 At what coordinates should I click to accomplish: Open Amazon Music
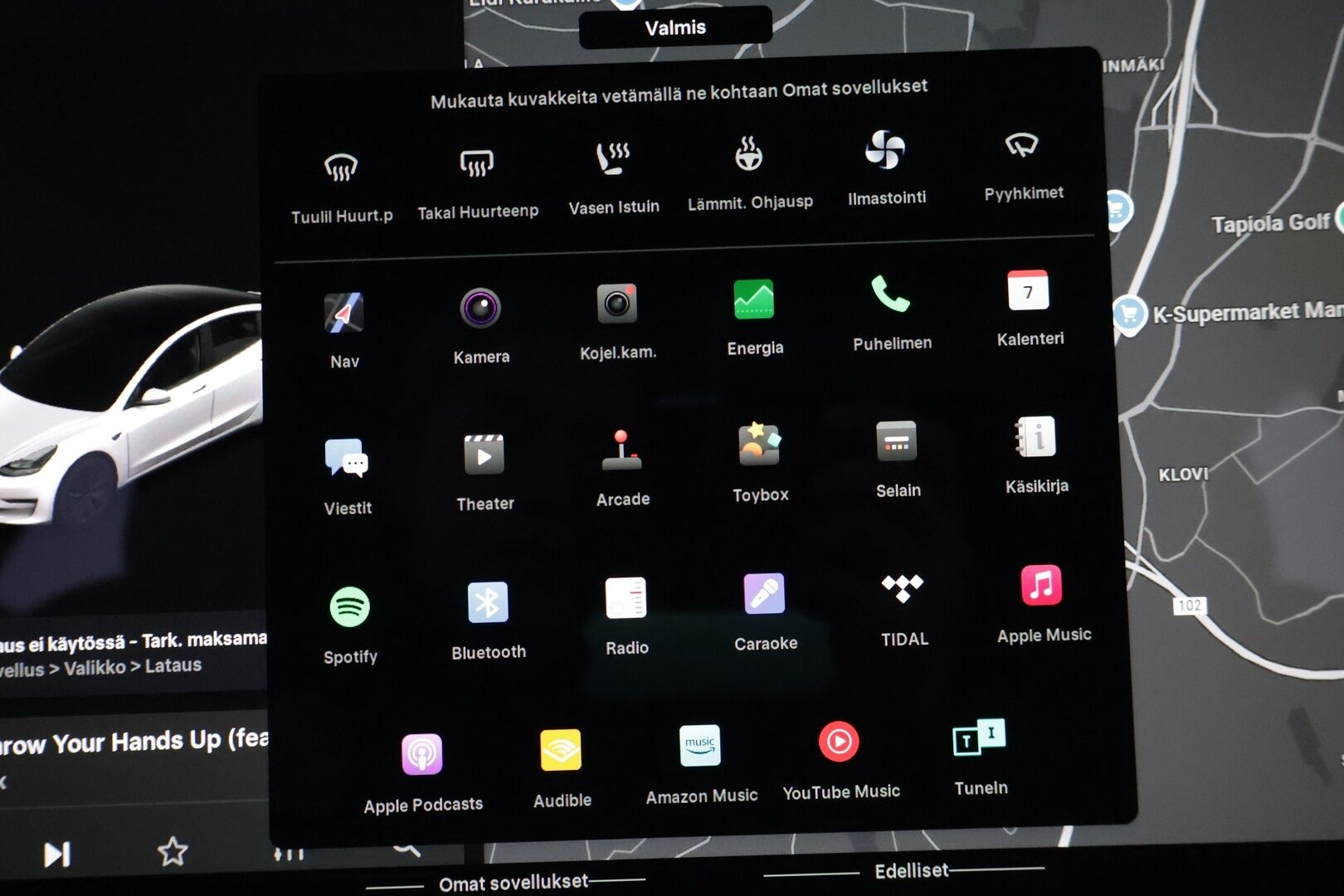pos(700,746)
